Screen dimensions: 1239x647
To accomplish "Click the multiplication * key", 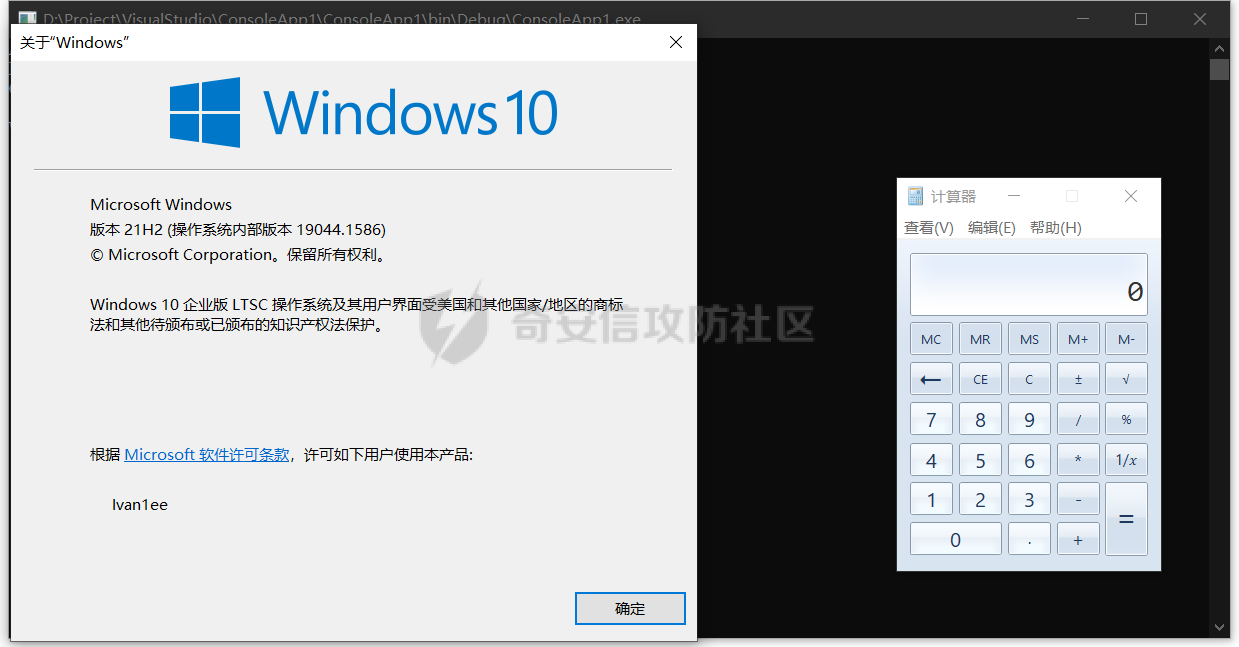I will pos(1078,460).
